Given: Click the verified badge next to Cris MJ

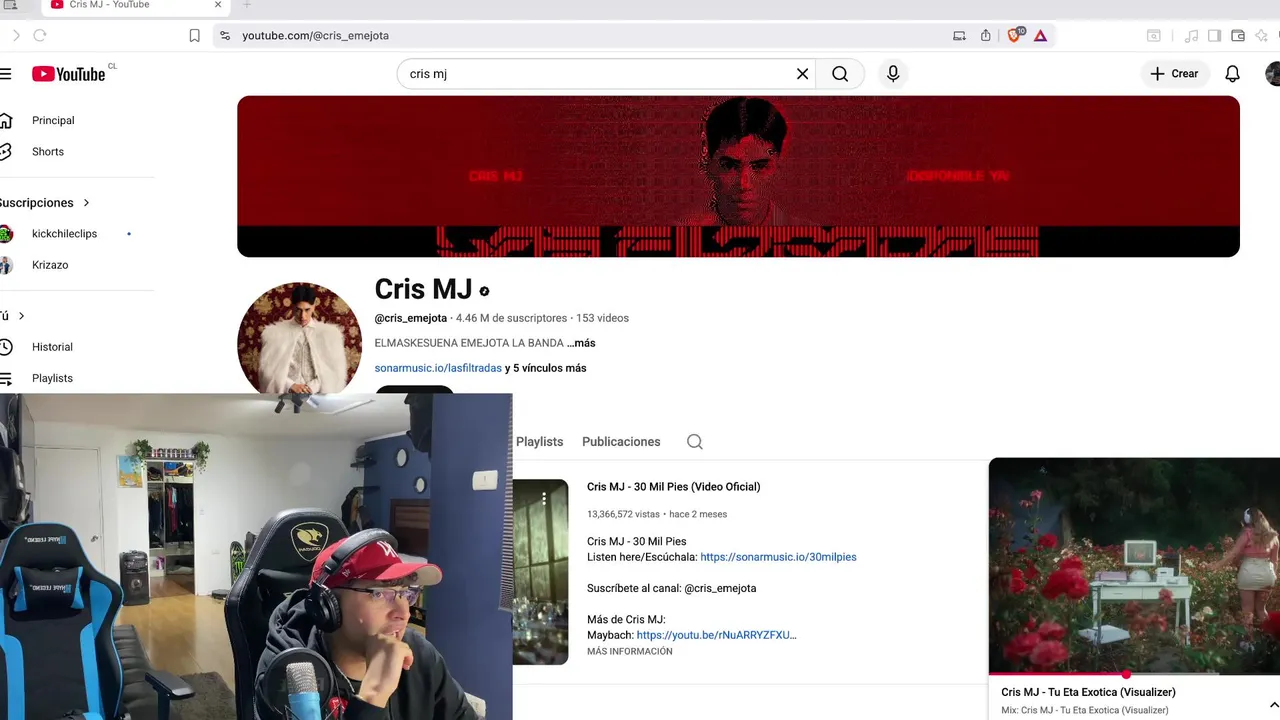Looking at the screenshot, I should click(484, 291).
